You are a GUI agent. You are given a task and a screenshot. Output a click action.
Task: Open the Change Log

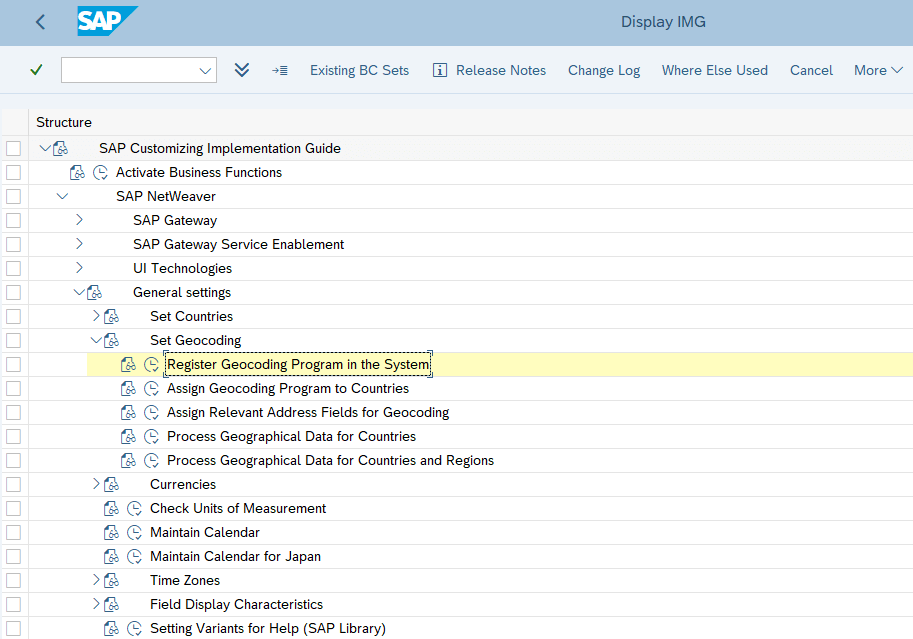[x=604, y=70]
